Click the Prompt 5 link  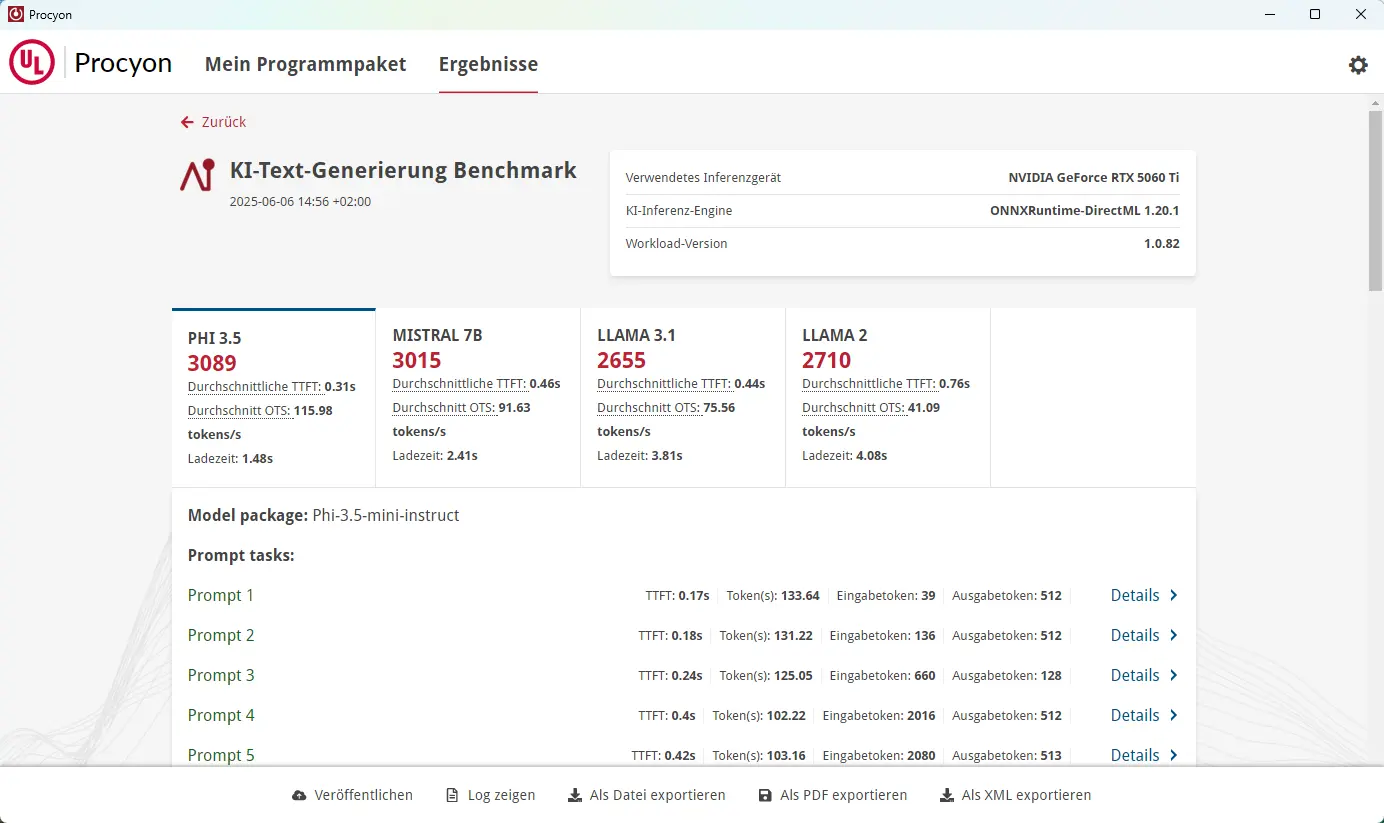coord(221,755)
